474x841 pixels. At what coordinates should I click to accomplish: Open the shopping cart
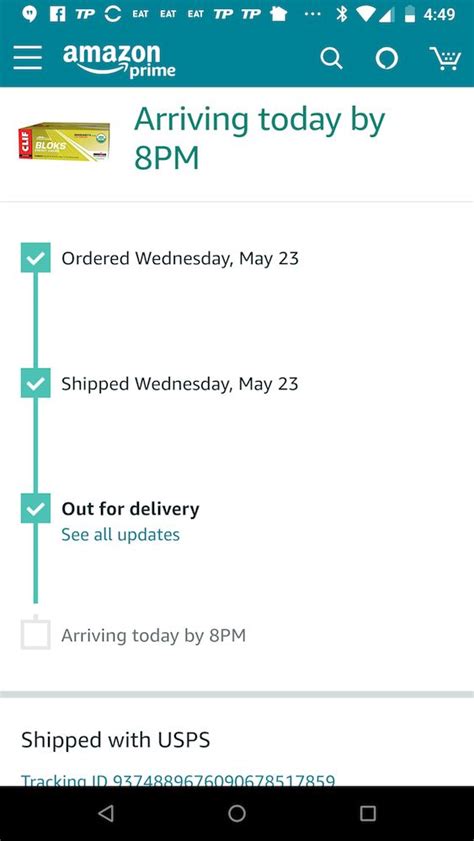tap(445, 58)
